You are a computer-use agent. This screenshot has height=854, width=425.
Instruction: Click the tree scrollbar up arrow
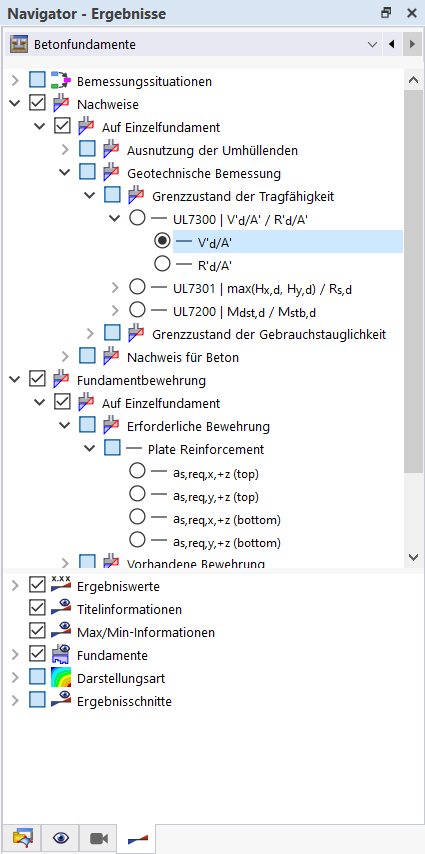pos(412,80)
